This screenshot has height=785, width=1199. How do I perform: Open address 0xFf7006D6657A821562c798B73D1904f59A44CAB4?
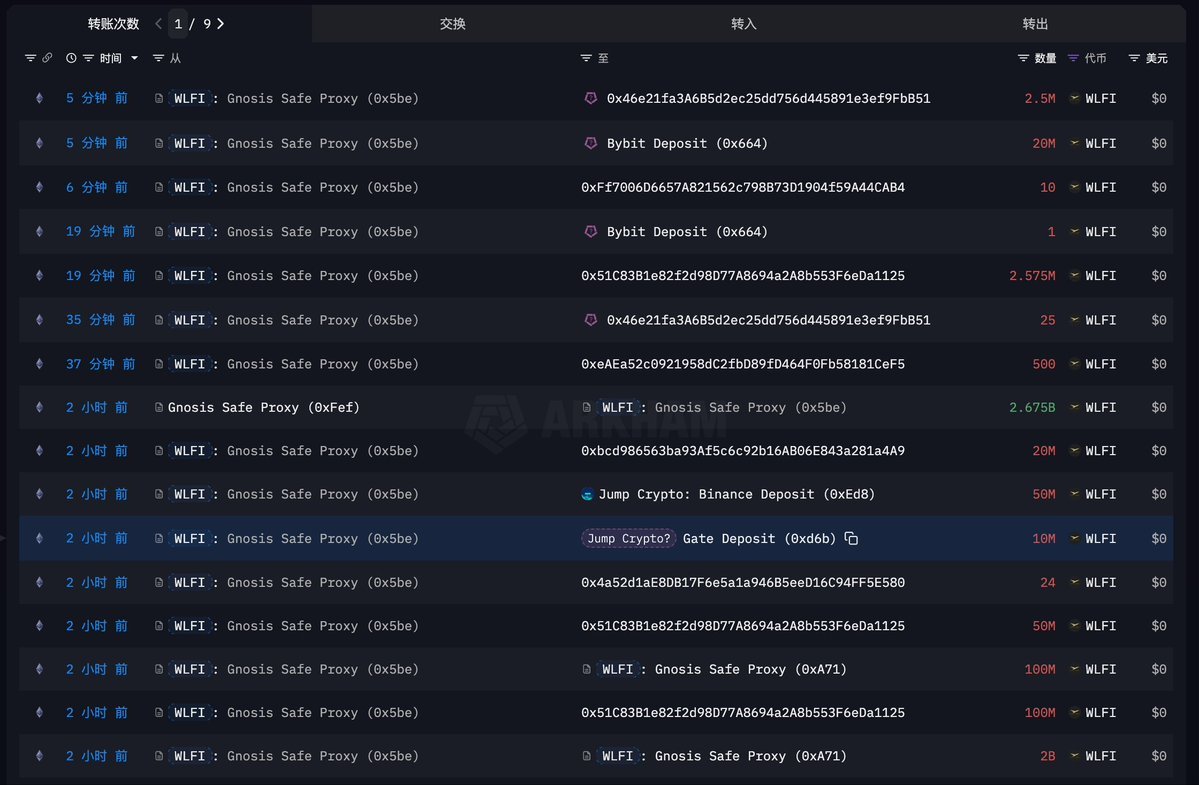(742, 188)
